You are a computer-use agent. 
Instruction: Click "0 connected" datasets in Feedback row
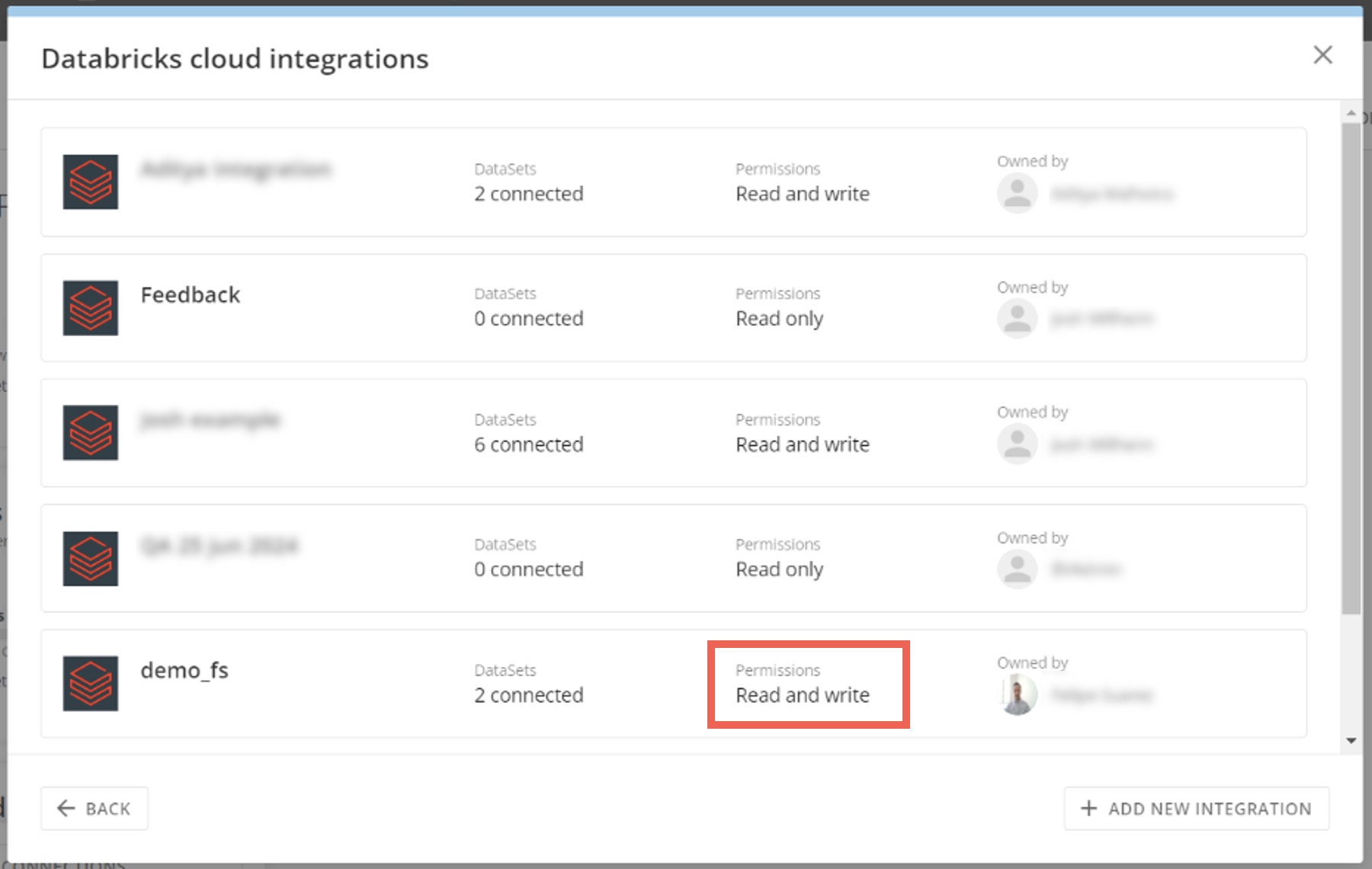(x=528, y=319)
